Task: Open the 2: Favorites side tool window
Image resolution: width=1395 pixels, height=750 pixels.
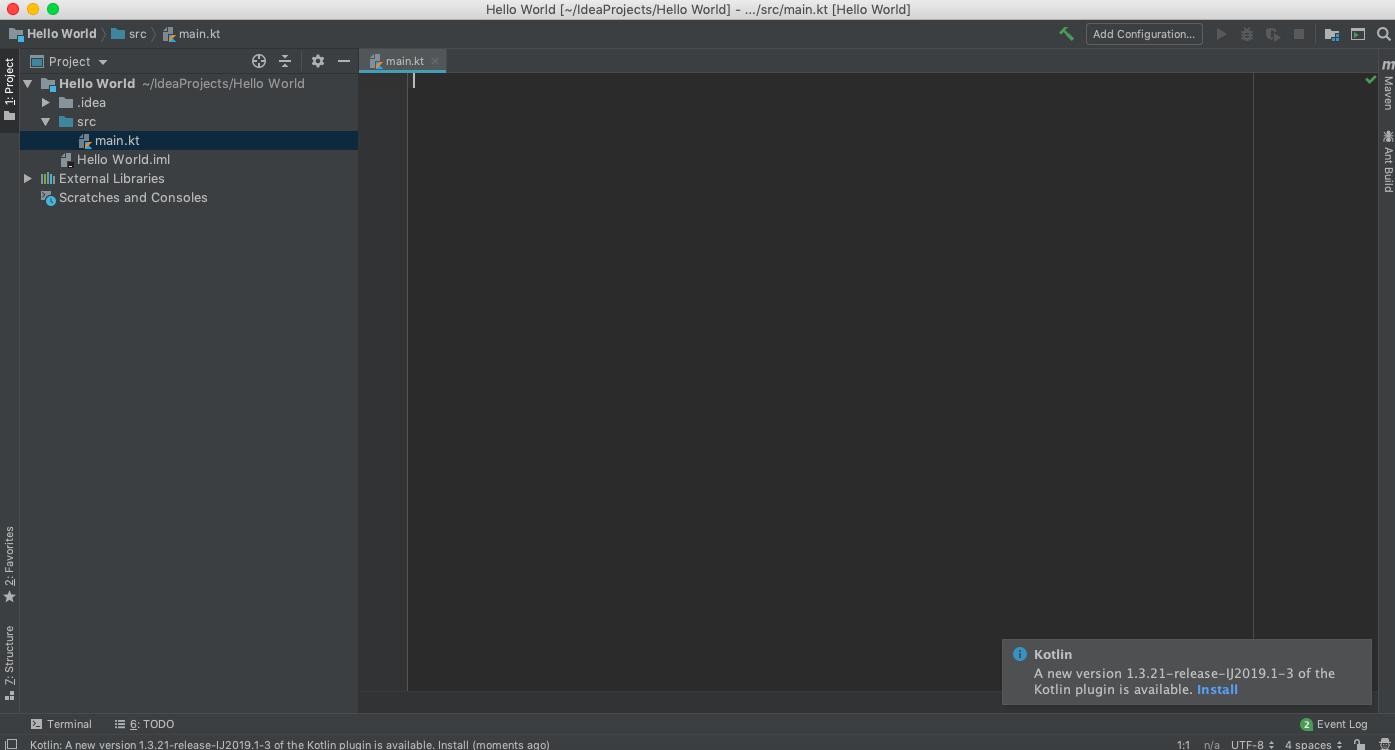Action: pos(10,565)
